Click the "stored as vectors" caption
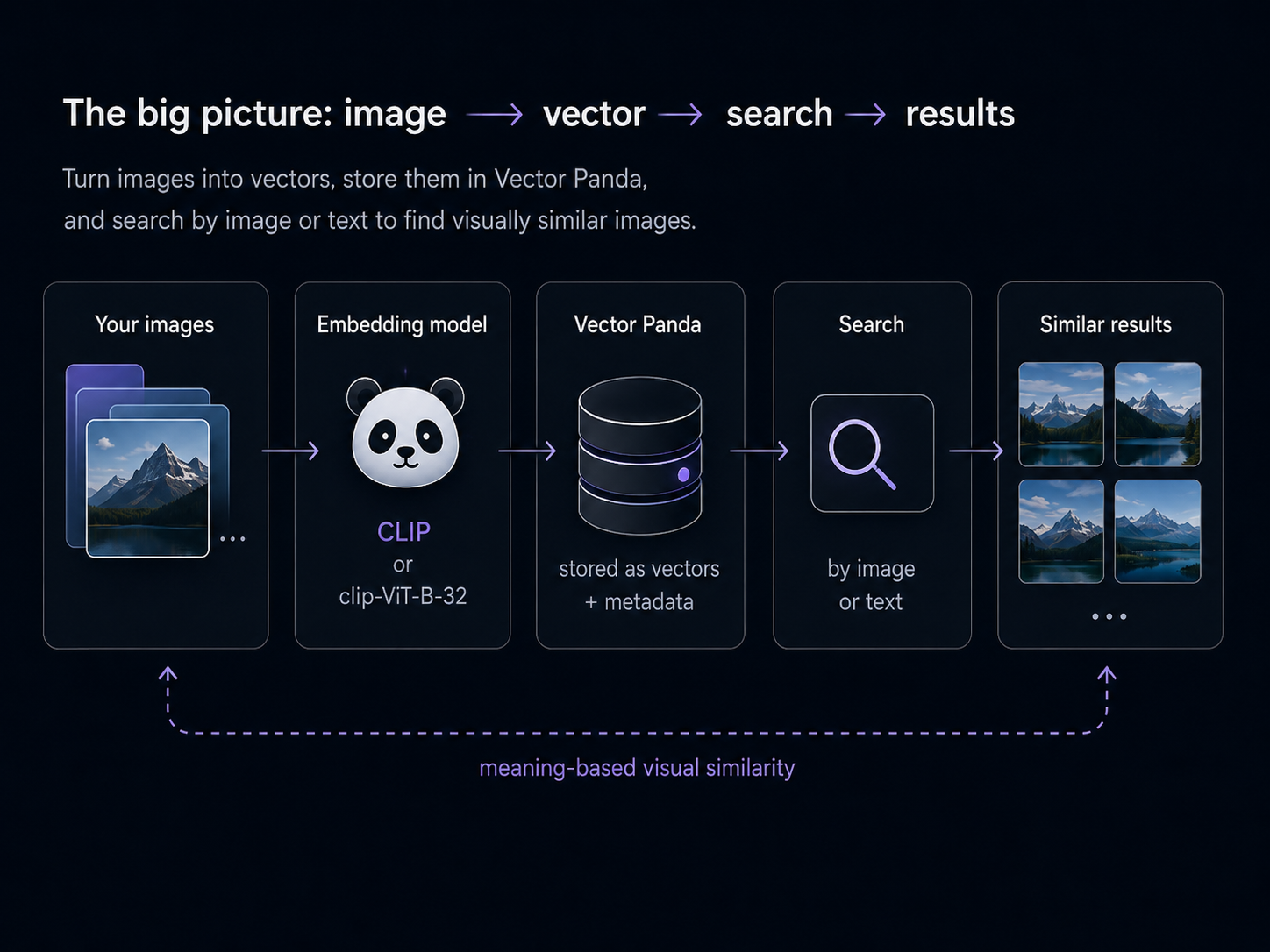1270x952 pixels. [639, 569]
